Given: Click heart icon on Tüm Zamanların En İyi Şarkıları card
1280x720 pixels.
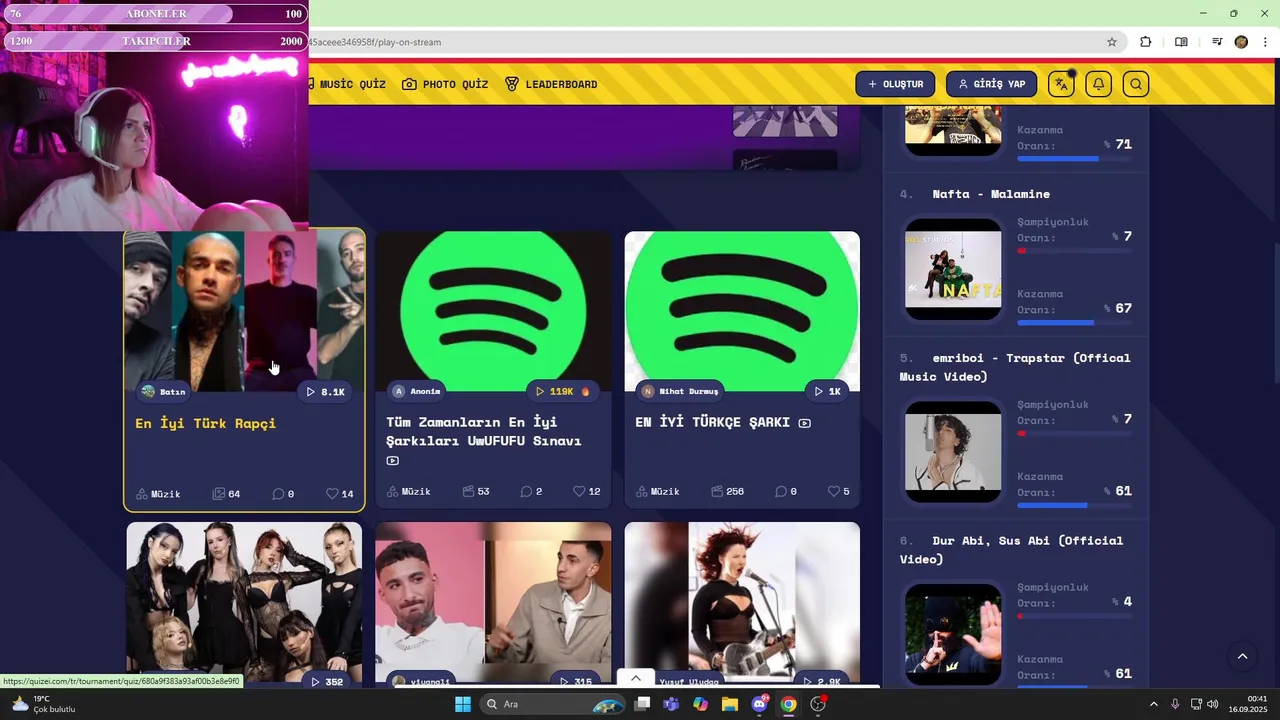Looking at the screenshot, I should click(x=579, y=492).
